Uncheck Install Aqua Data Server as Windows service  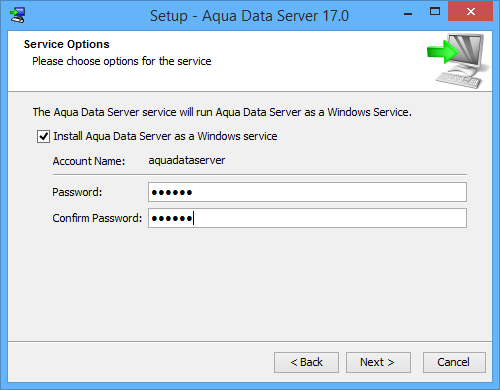pyautogui.click(x=43, y=136)
